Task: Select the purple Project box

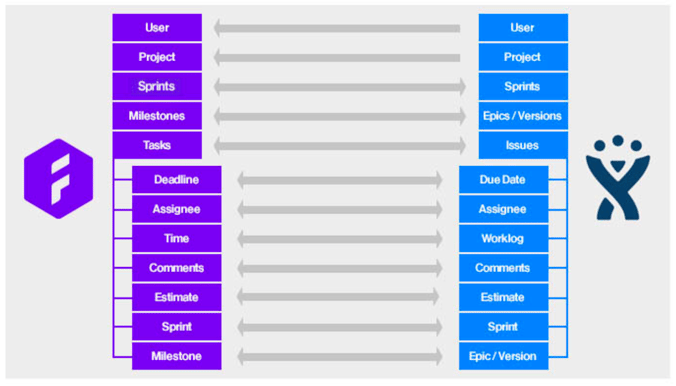Action: pyautogui.click(x=157, y=57)
